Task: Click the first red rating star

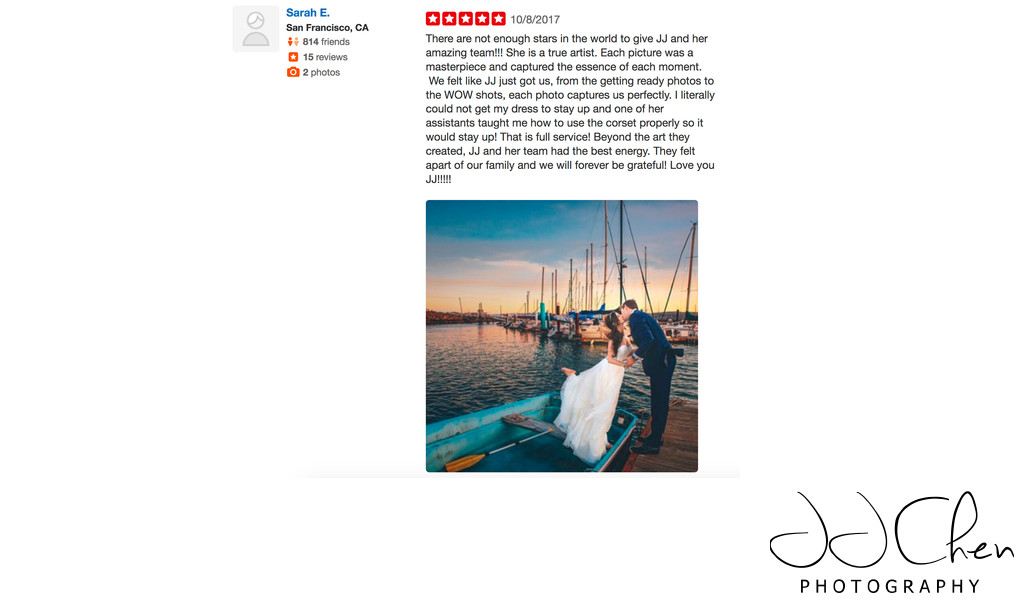Action: click(433, 19)
